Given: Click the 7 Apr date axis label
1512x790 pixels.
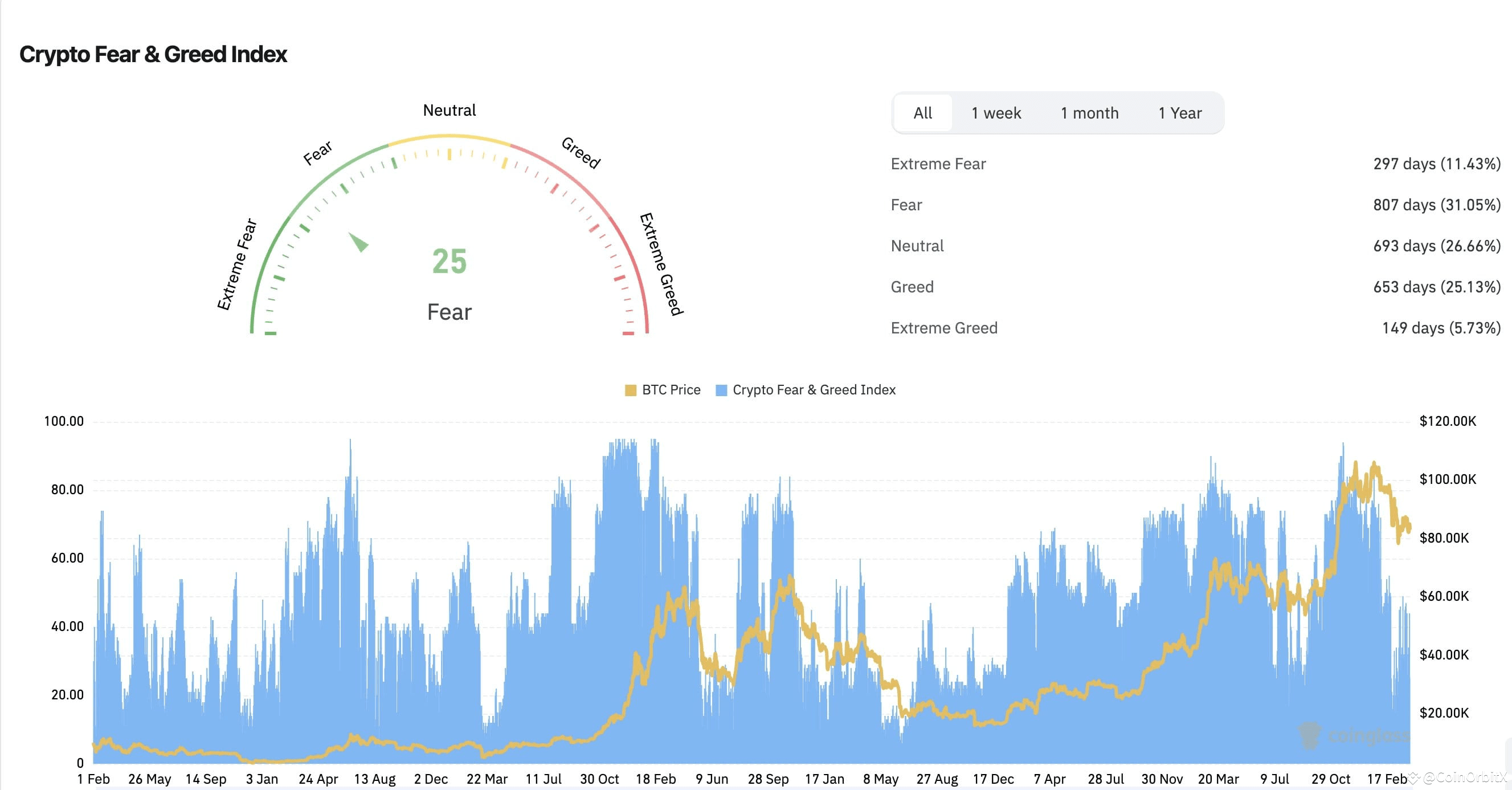Looking at the screenshot, I should [x=1049, y=779].
